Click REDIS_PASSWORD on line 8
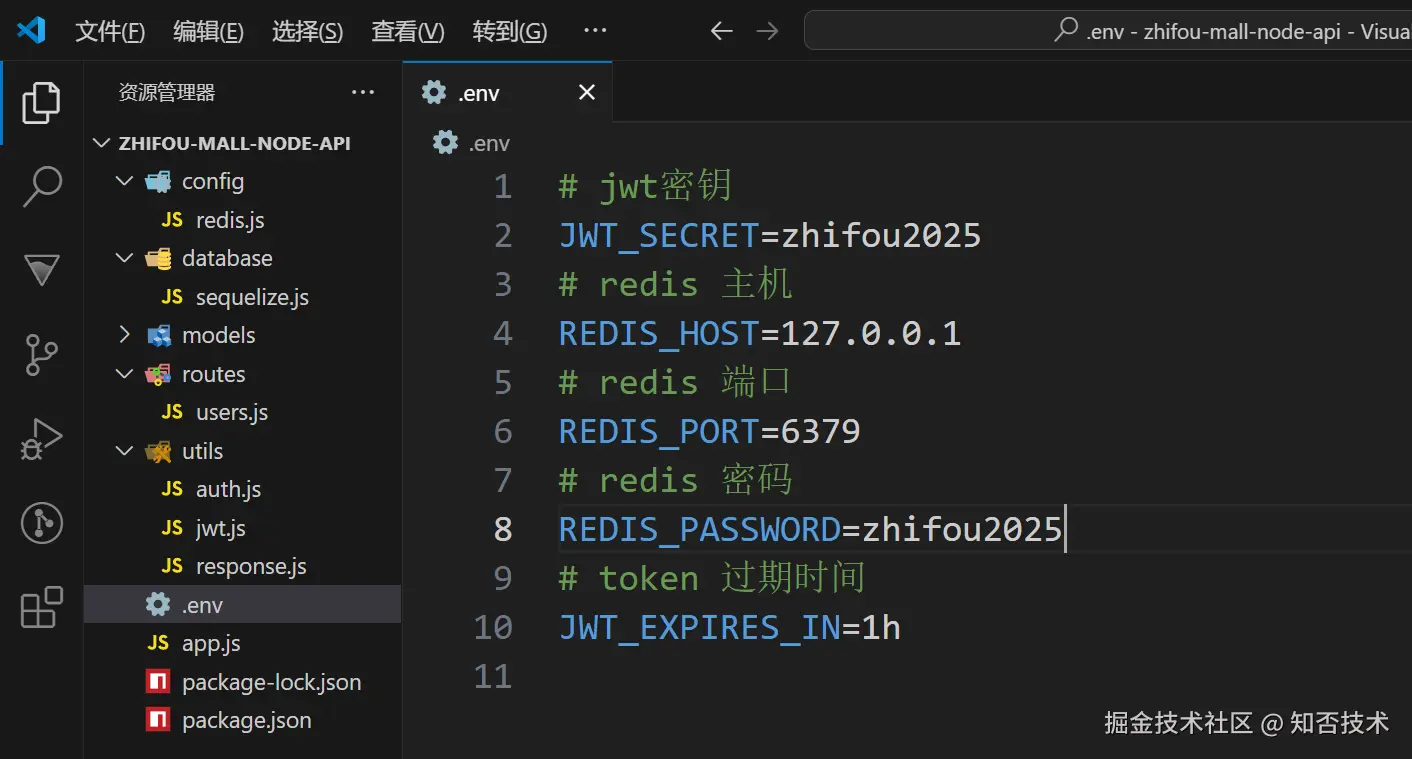This screenshot has height=759, width=1412. (699, 530)
